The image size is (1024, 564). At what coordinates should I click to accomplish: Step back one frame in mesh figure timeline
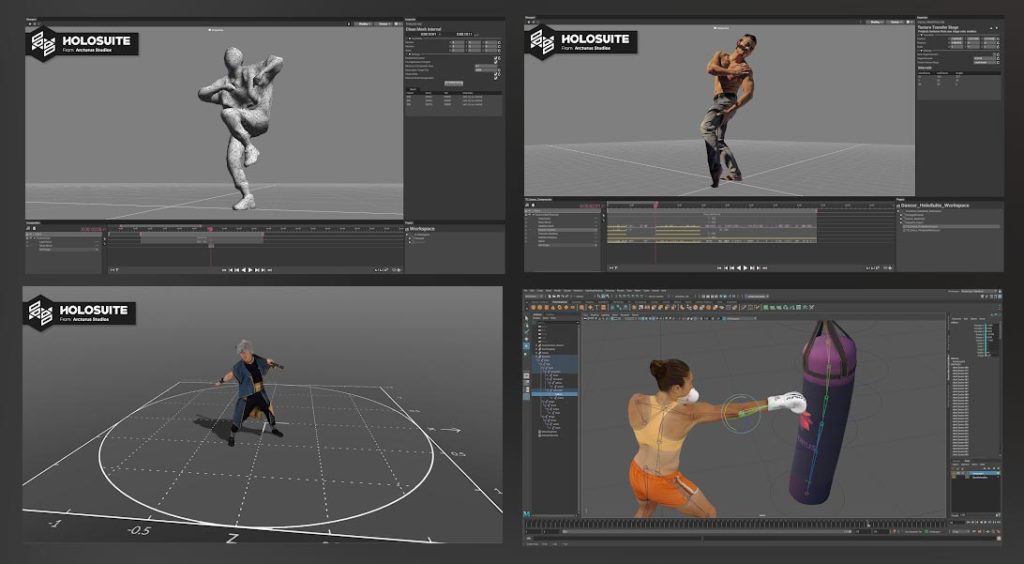pos(237,270)
